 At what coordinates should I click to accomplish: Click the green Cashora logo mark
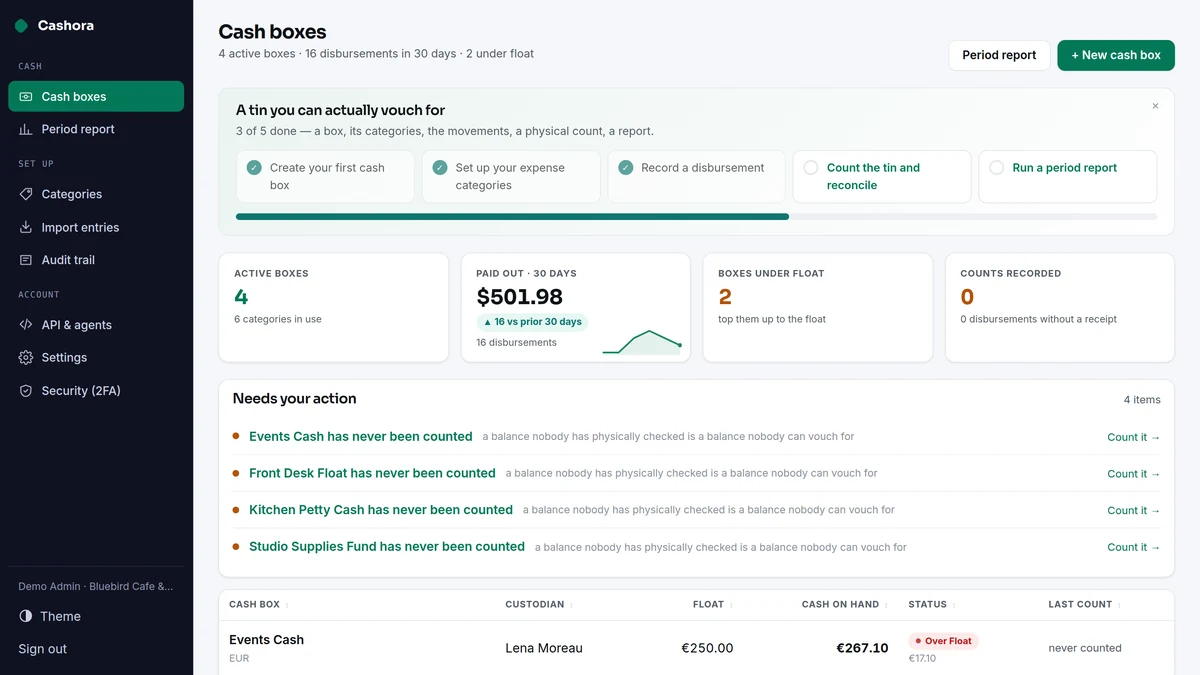(21, 26)
